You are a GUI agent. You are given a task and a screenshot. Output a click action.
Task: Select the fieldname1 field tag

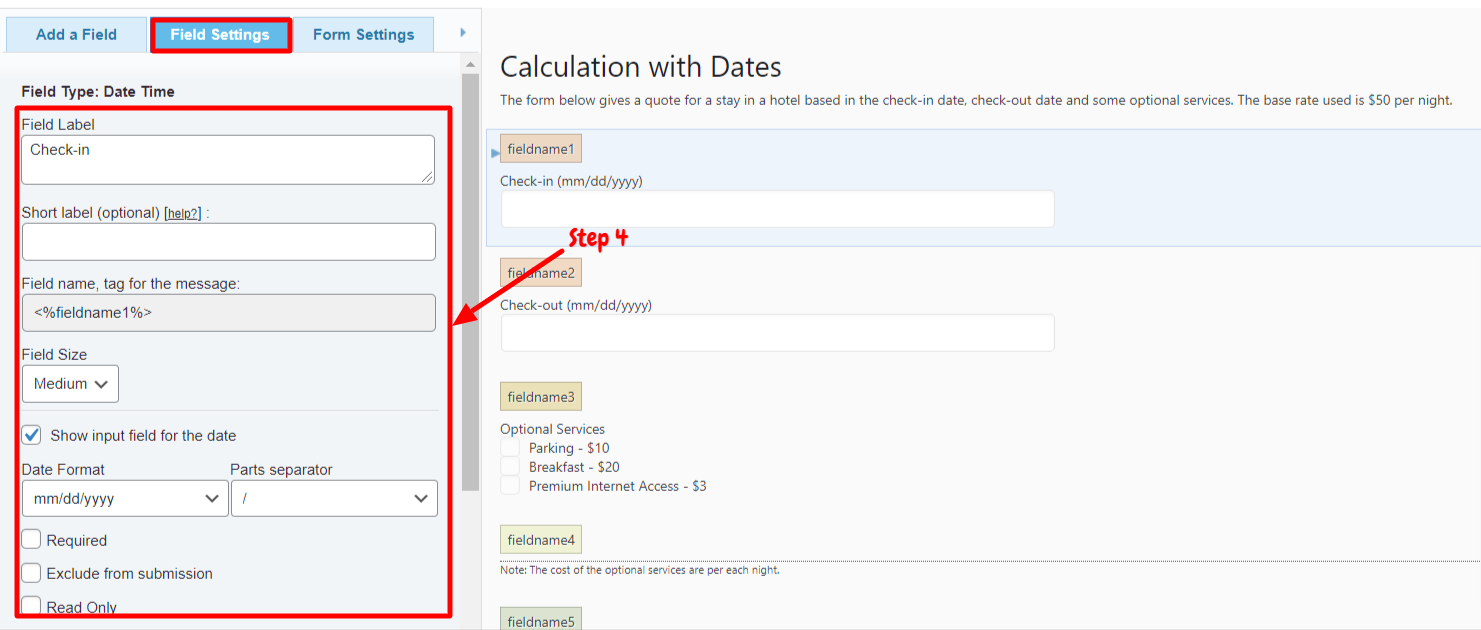[x=541, y=149]
